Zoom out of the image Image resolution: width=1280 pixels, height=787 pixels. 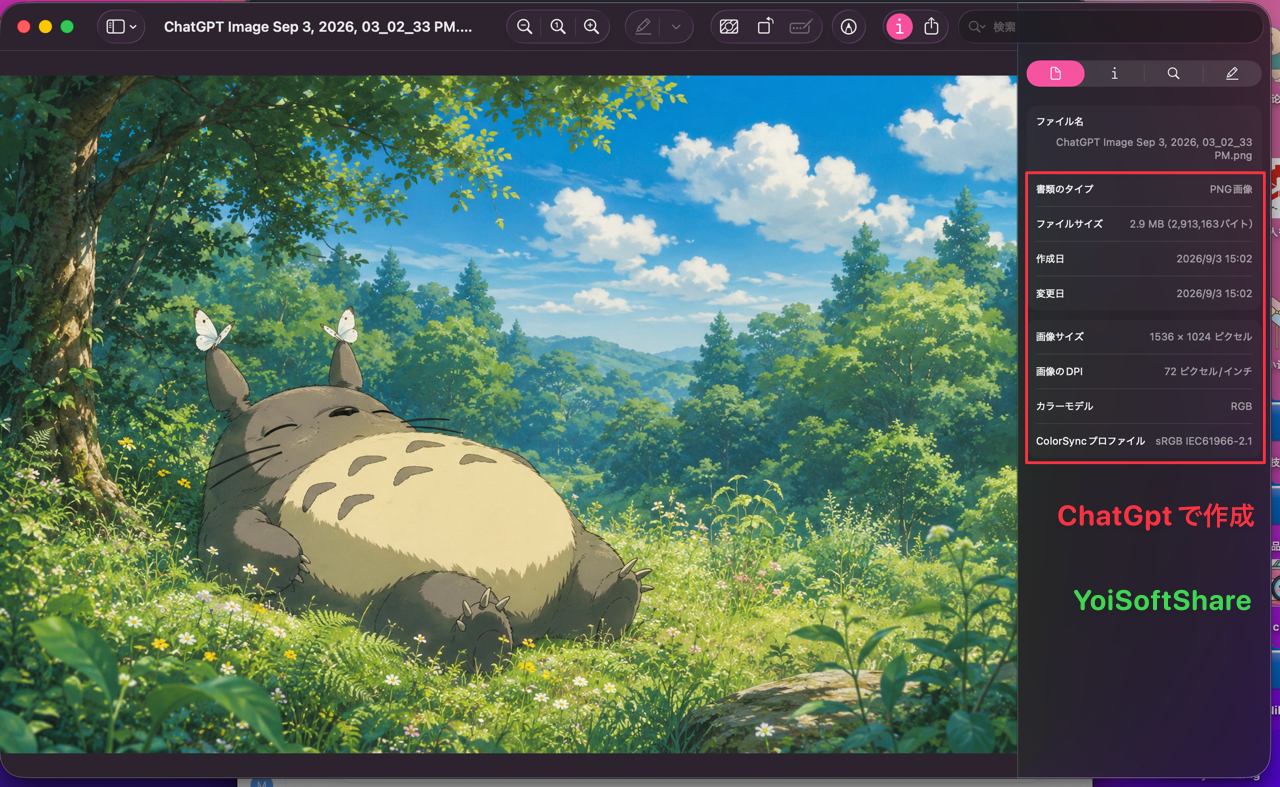pyautogui.click(x=525, y=27)
